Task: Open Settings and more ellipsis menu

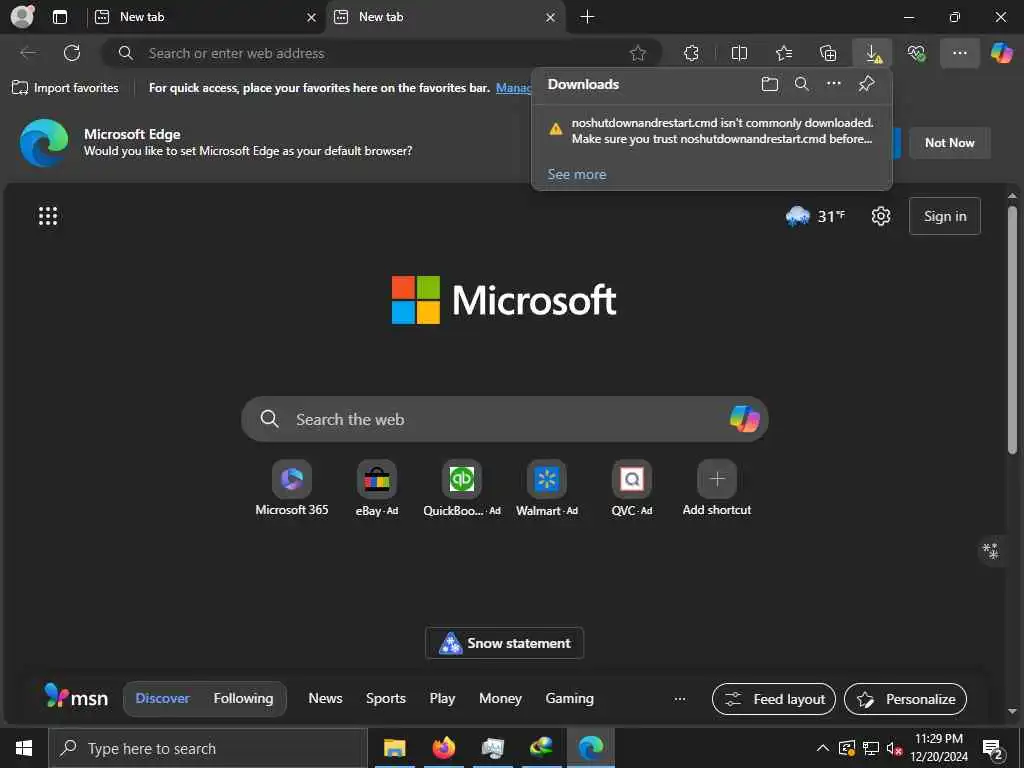Action: click(959, 53)
